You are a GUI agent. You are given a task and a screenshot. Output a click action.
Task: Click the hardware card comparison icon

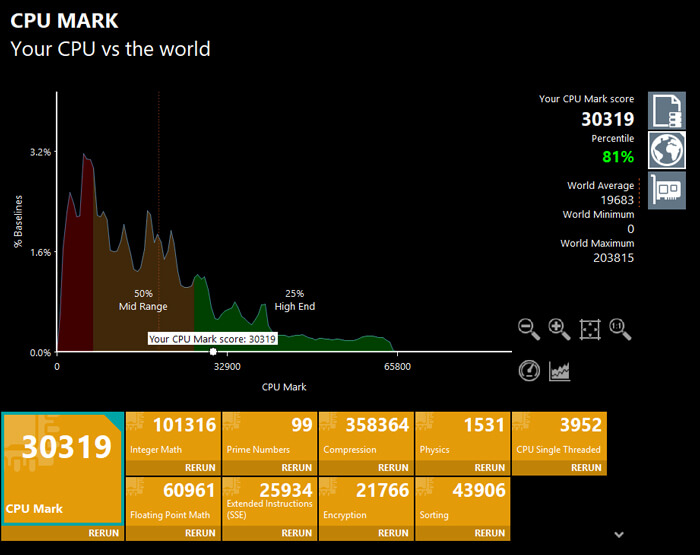pos(666,189)
